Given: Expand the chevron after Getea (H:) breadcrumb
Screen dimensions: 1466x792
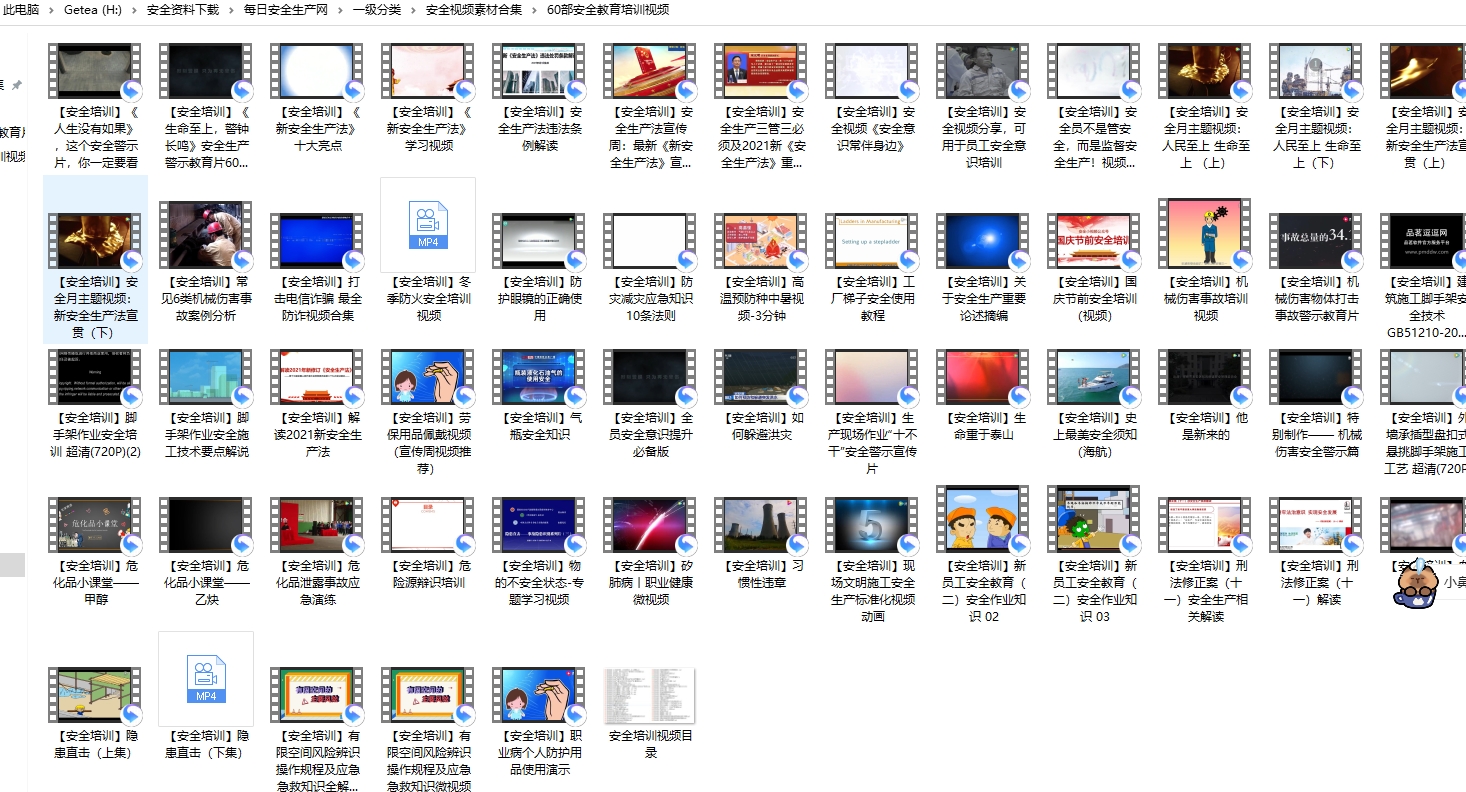Looking at the screenshot, I should (134, 10).
